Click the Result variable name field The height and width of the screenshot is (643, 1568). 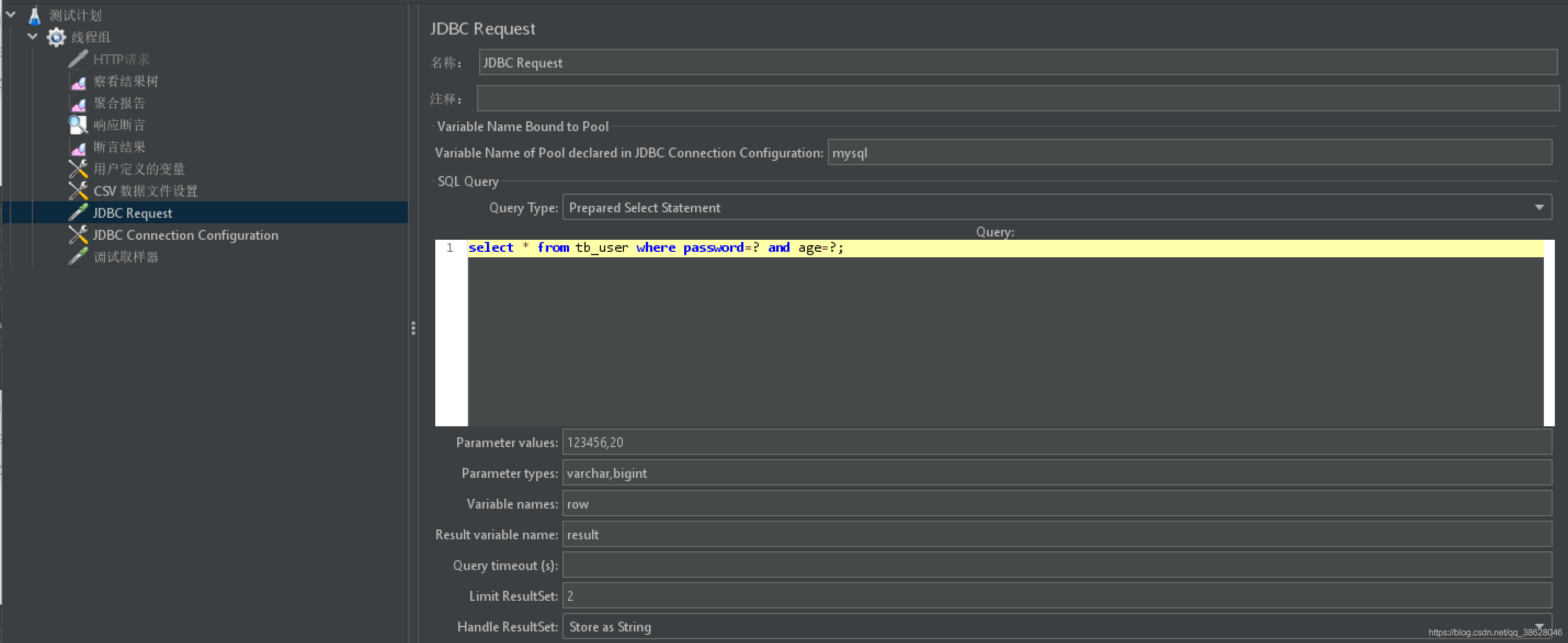click(x=1056, y=534)
